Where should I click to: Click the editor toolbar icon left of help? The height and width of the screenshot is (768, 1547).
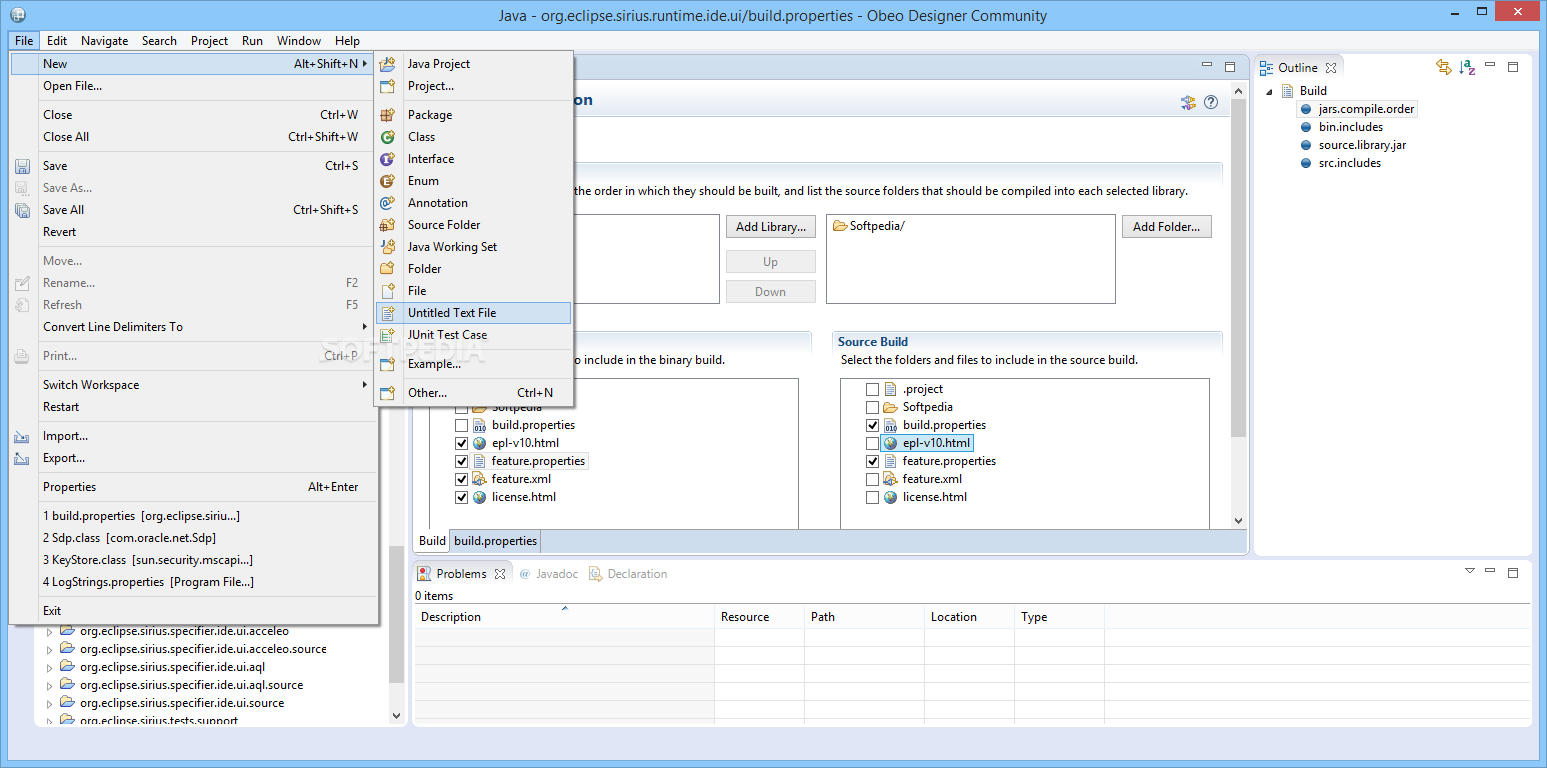coord(1188,102)
